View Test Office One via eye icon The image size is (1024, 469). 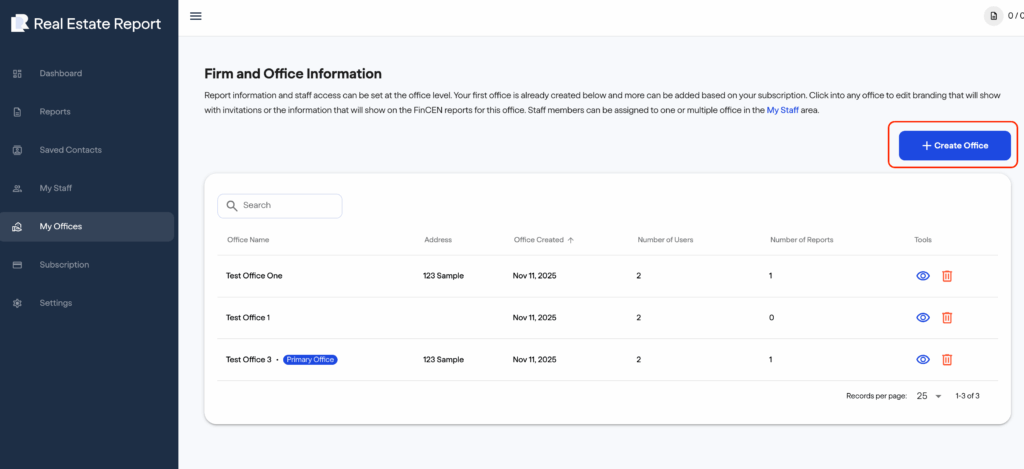click(923, 276)
